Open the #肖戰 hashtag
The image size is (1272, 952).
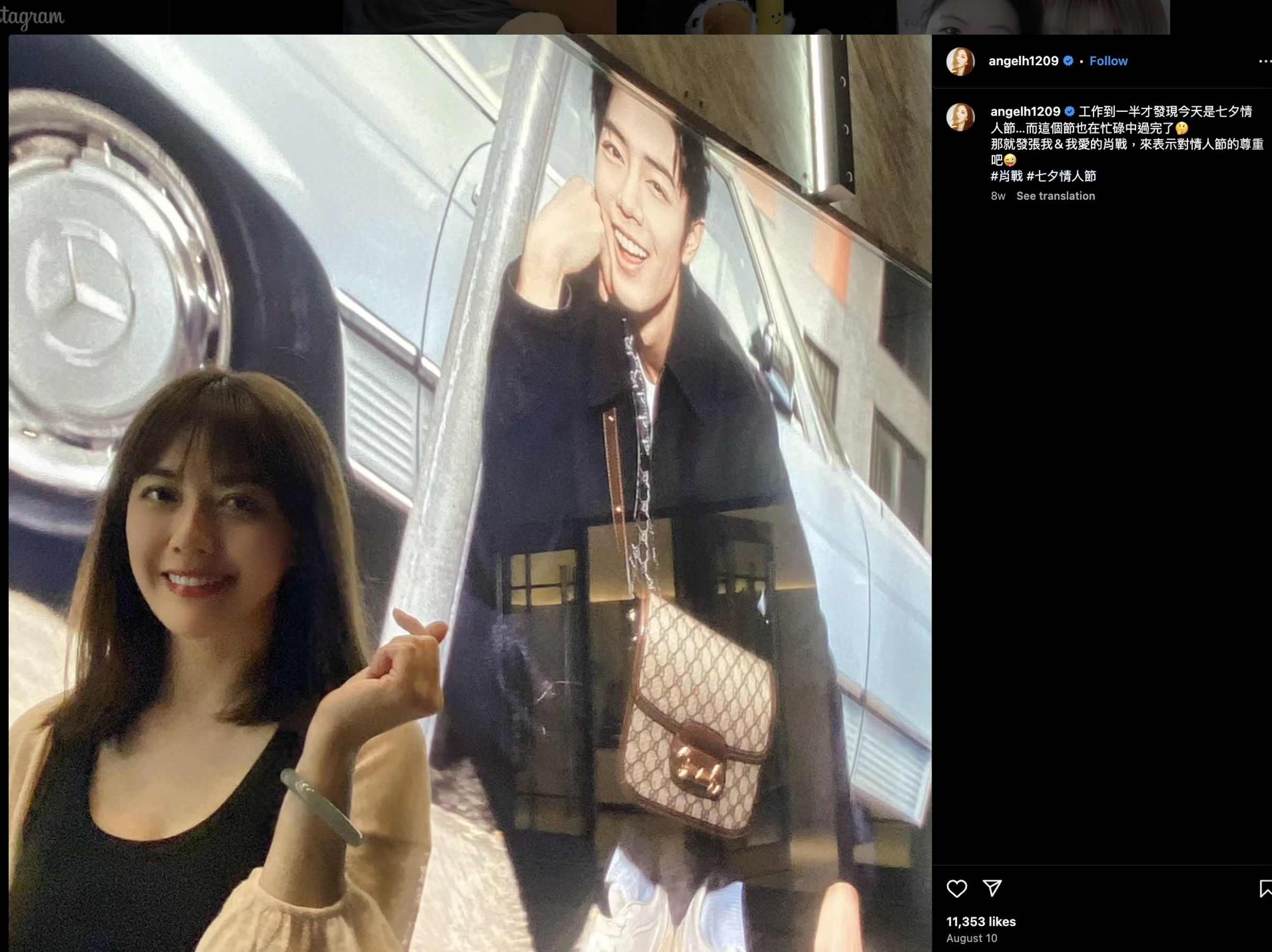tap(1006, 176)
